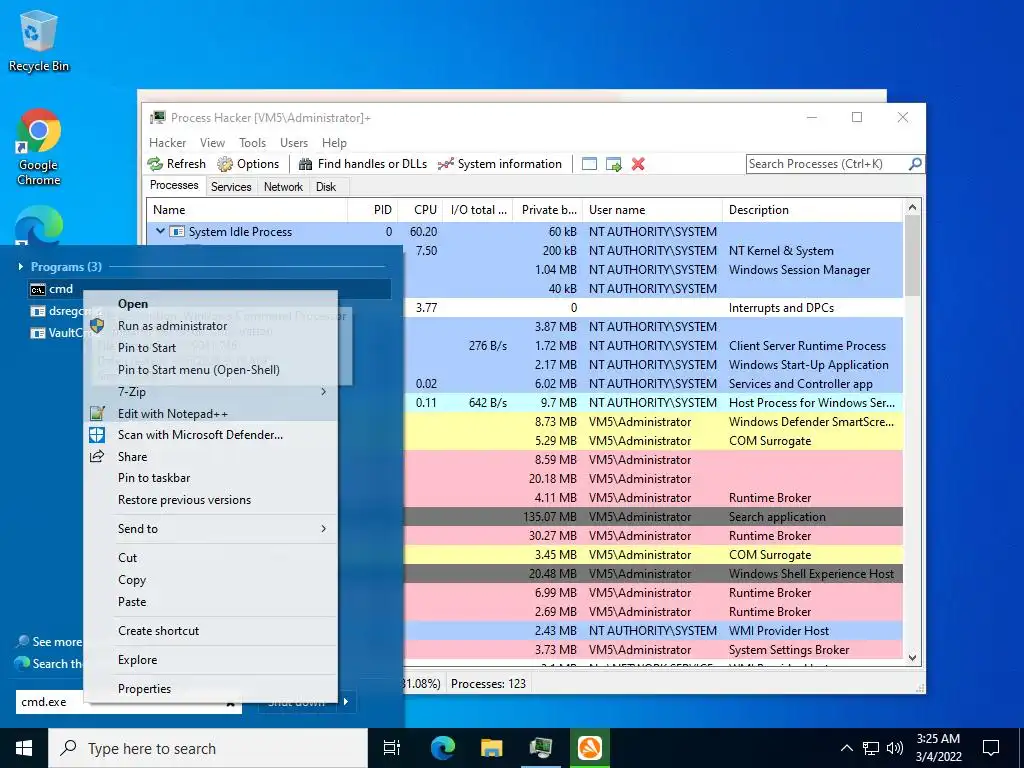Open the Shut down options arrow
This screenshot has width=1024, height=768.
tap(346, 701)
